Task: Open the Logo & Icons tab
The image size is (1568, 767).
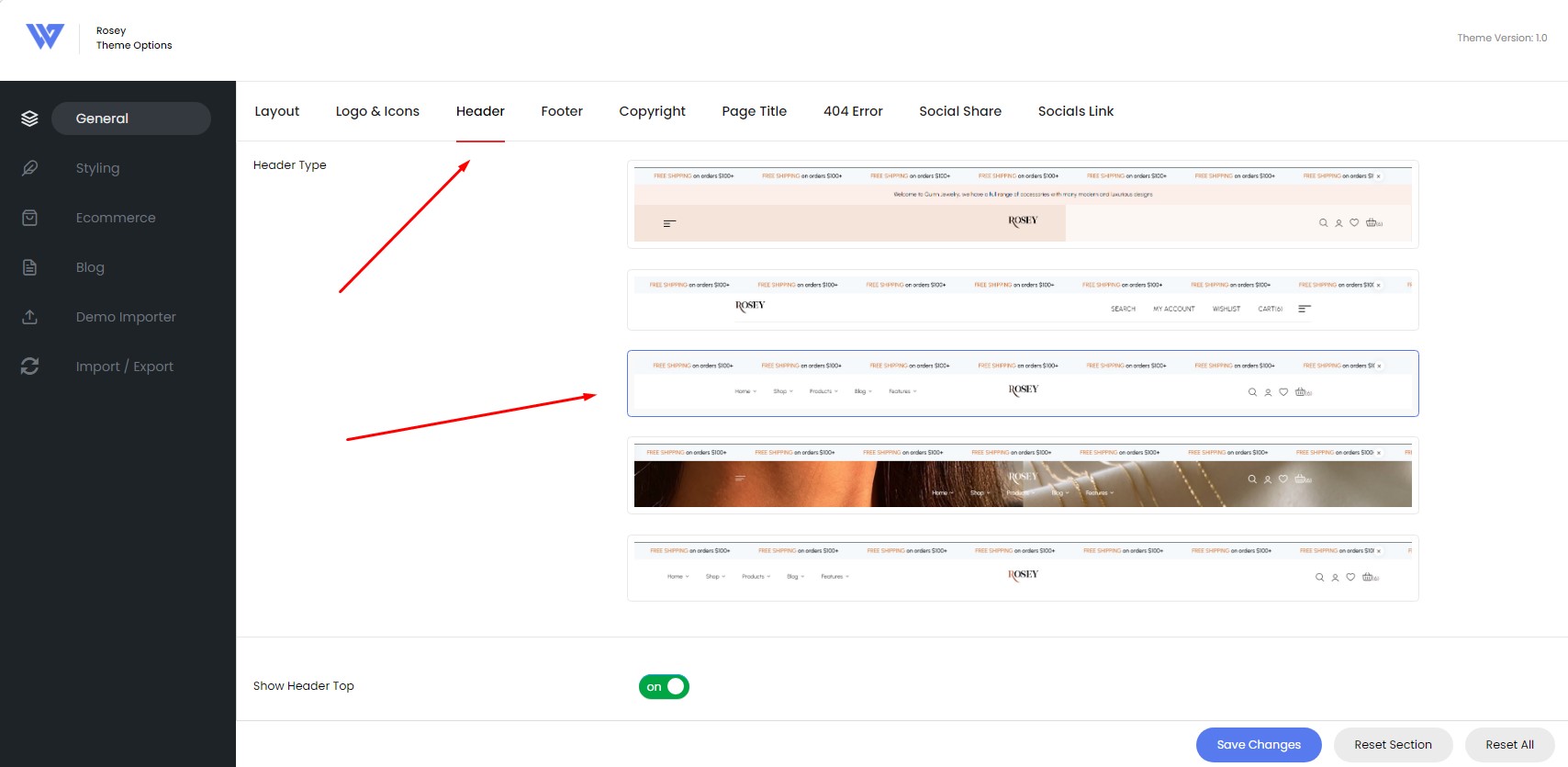Action: click(x=377, y=111)
